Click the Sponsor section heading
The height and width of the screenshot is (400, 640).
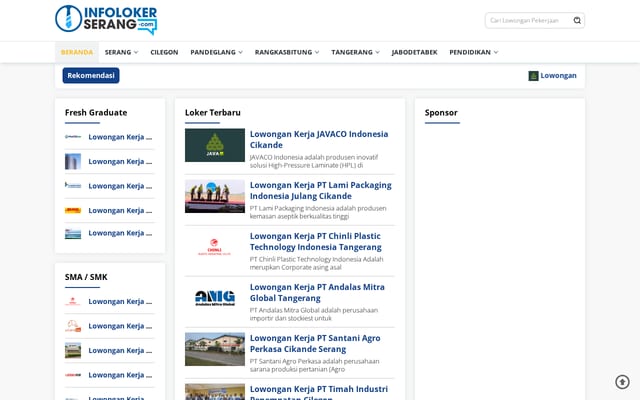pos(441,113)
